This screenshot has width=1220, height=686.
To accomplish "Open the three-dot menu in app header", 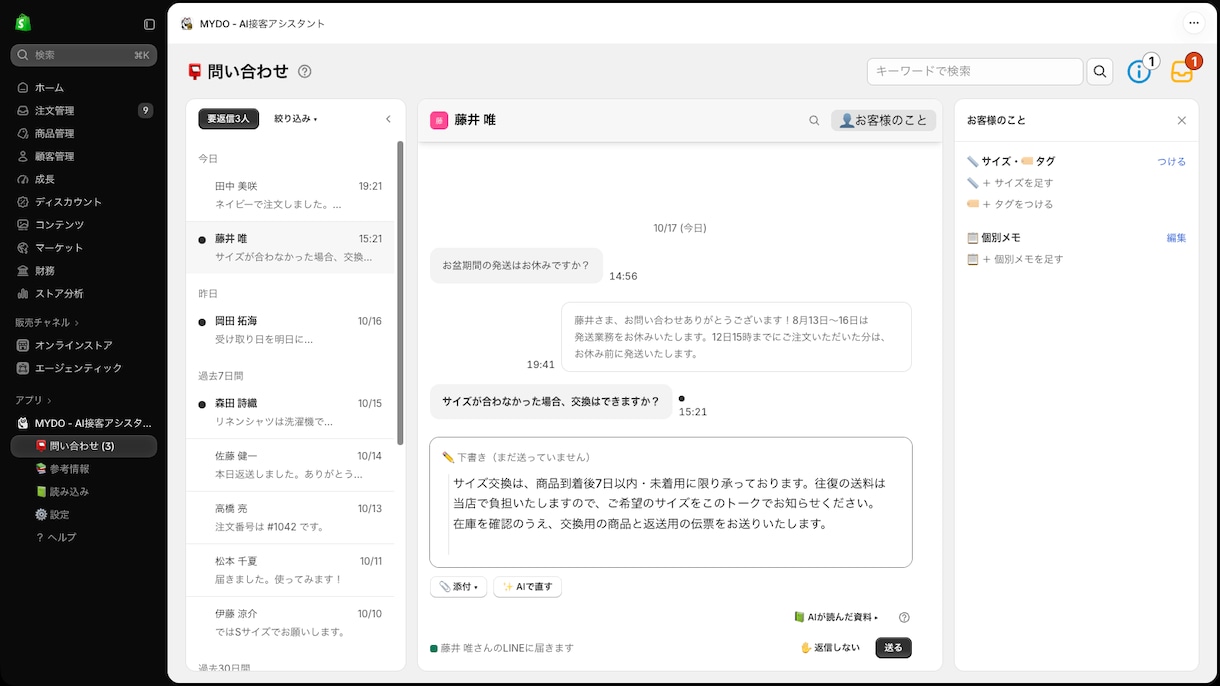I will point(1194,23).
